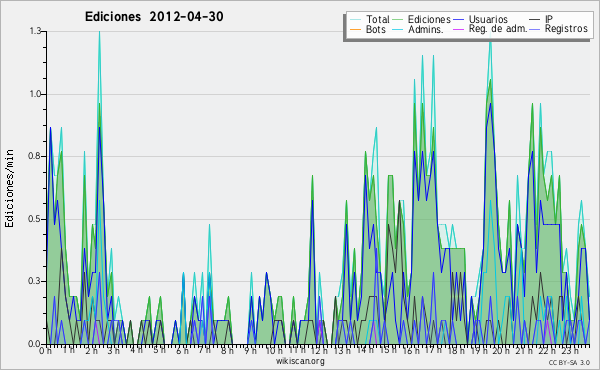Click the '0 h' x-axis label

[45, 350]
